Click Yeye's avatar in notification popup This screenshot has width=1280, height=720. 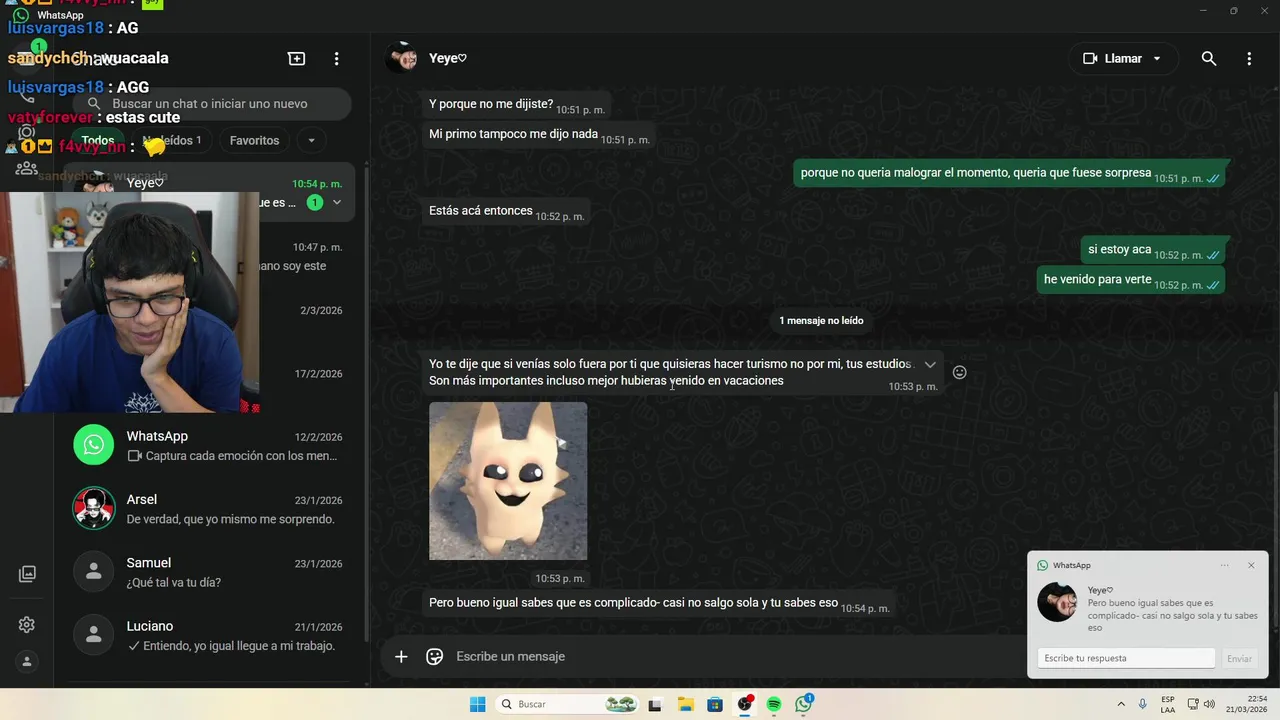click(x=1057, y=602)
